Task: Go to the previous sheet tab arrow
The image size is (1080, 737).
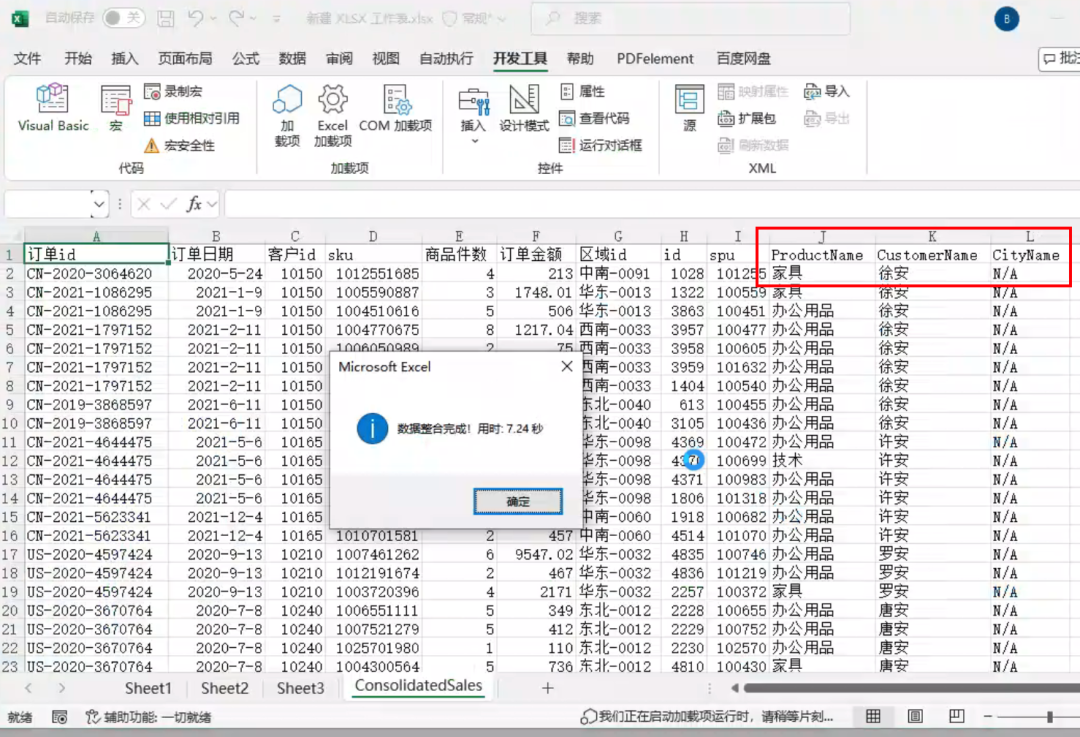Action: (28, 687)
